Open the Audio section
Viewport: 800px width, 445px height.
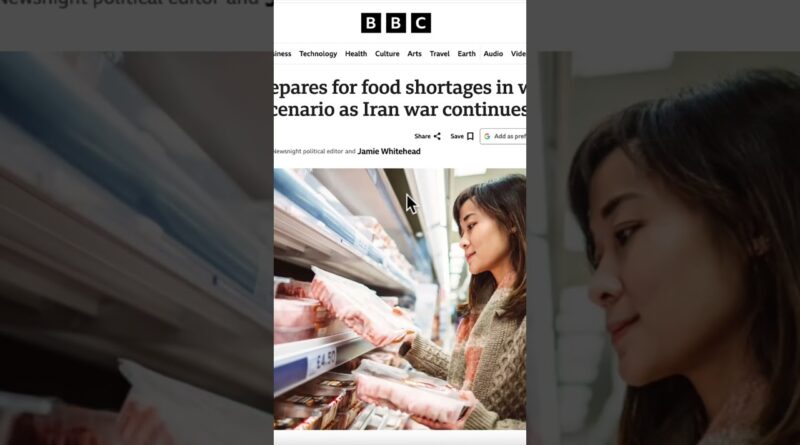point(493,54)
